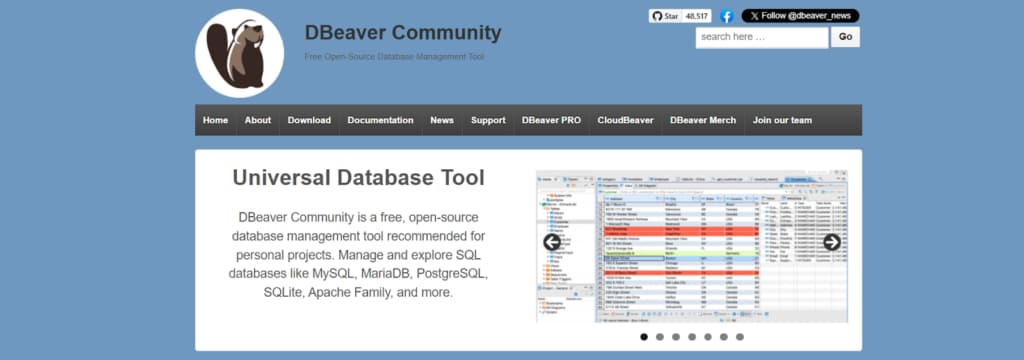
Task: Go to the Download page
Action: coord(309,120)
